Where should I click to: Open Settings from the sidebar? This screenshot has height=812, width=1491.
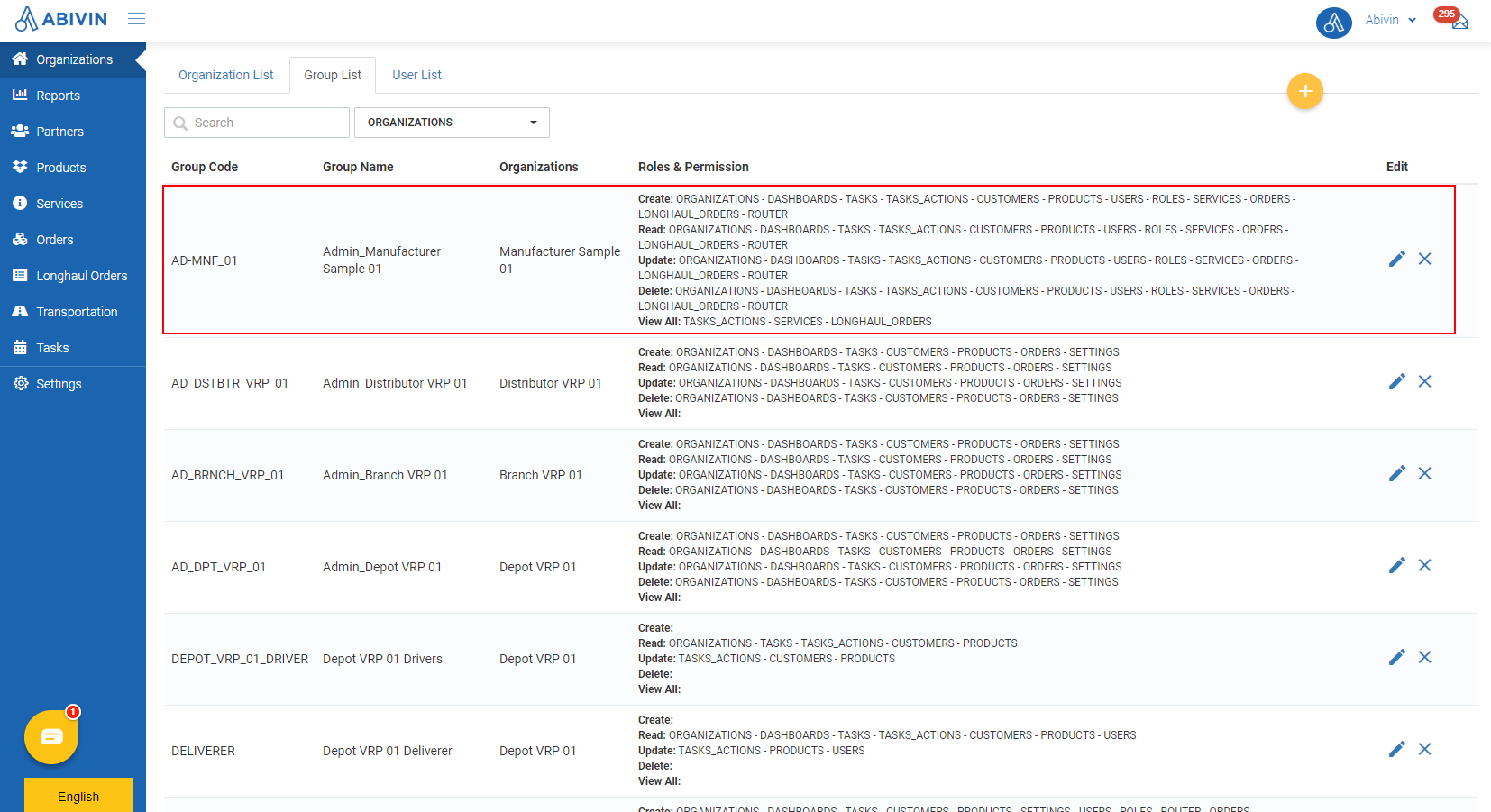pyautogui.click(x=73, y=384)
